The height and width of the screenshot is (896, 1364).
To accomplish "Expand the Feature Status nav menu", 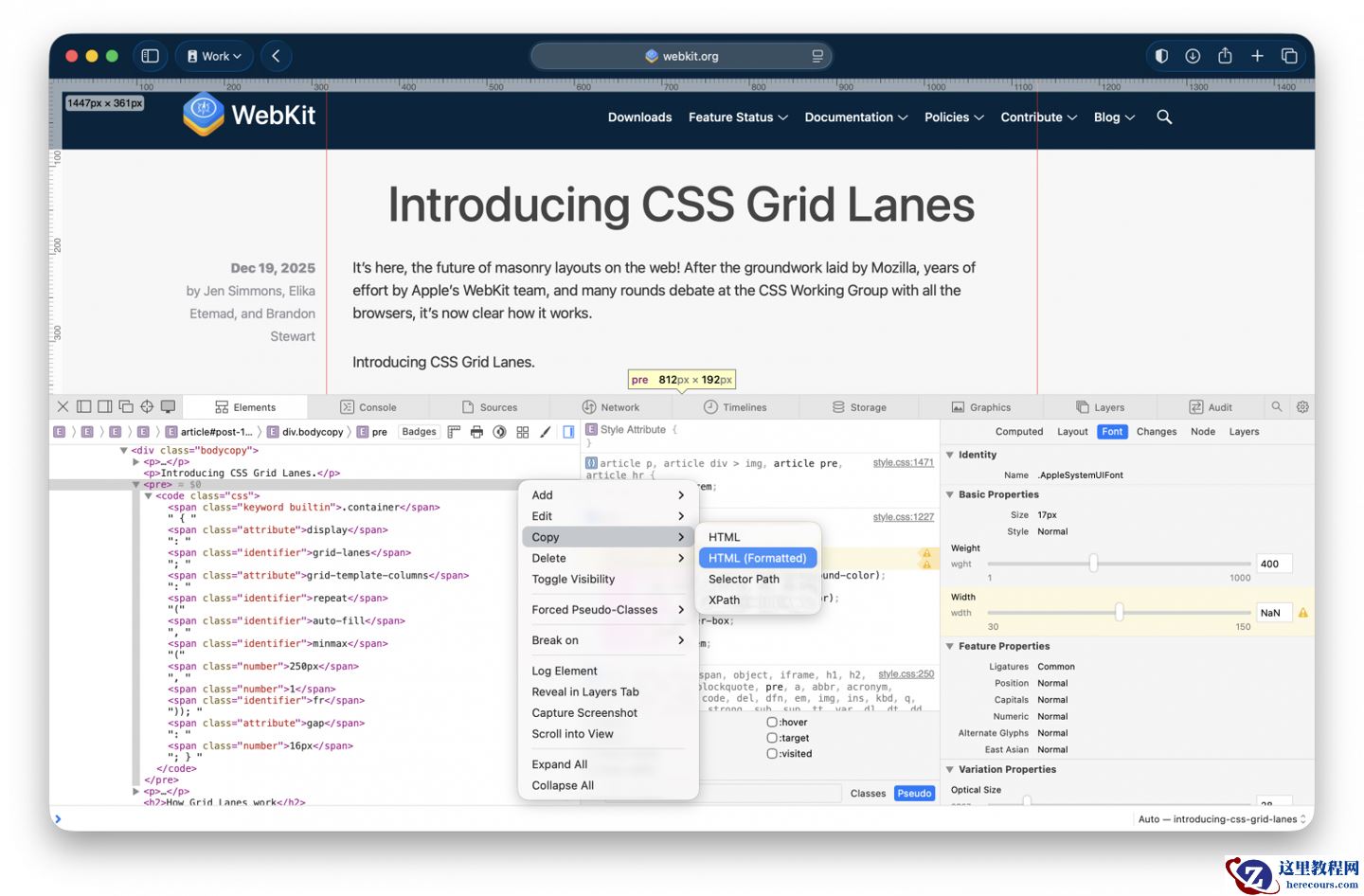I will pyautogui.click(x=738, y=117).
